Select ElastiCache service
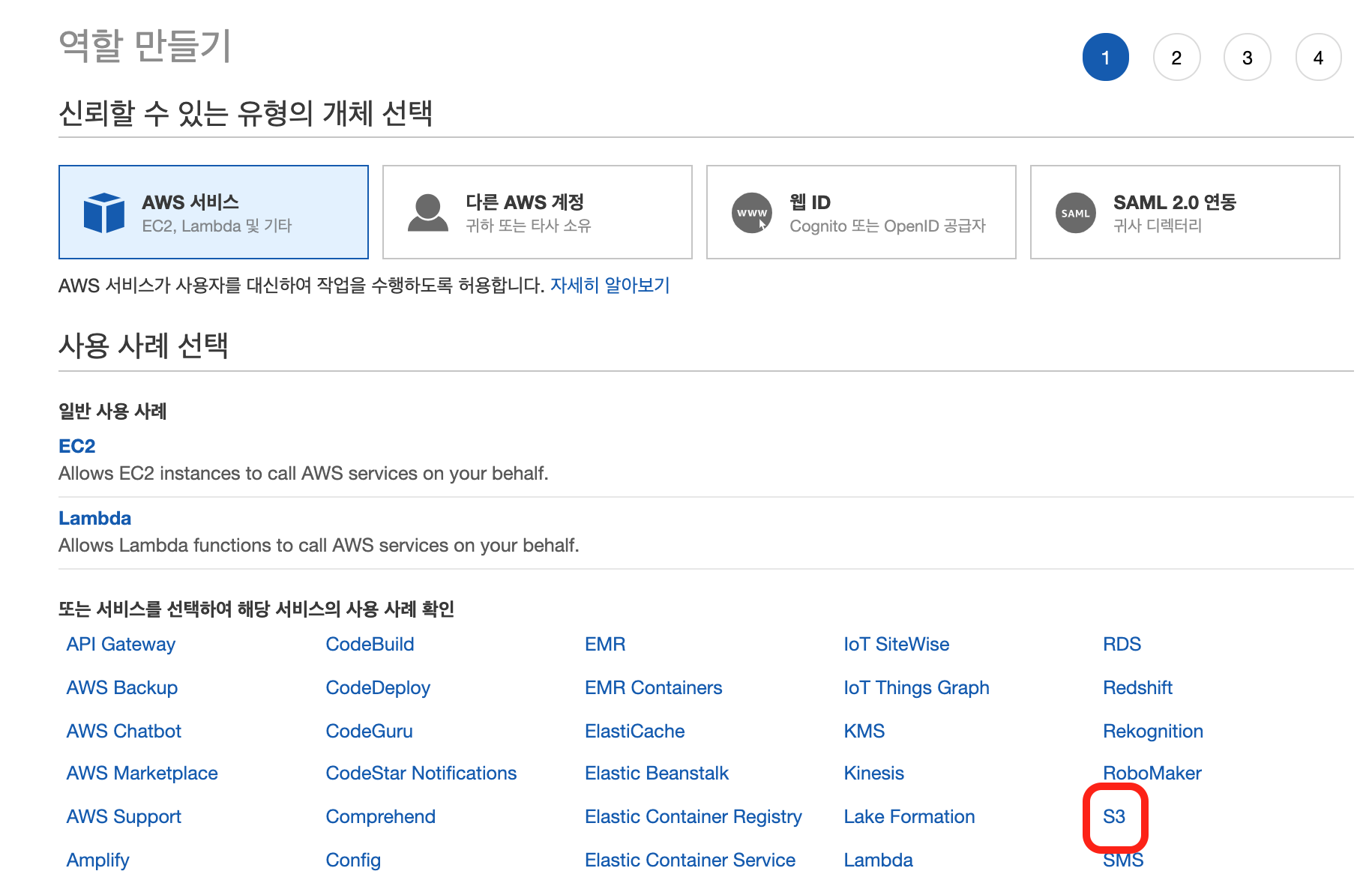1372x880 pixels. pos(635,731)
